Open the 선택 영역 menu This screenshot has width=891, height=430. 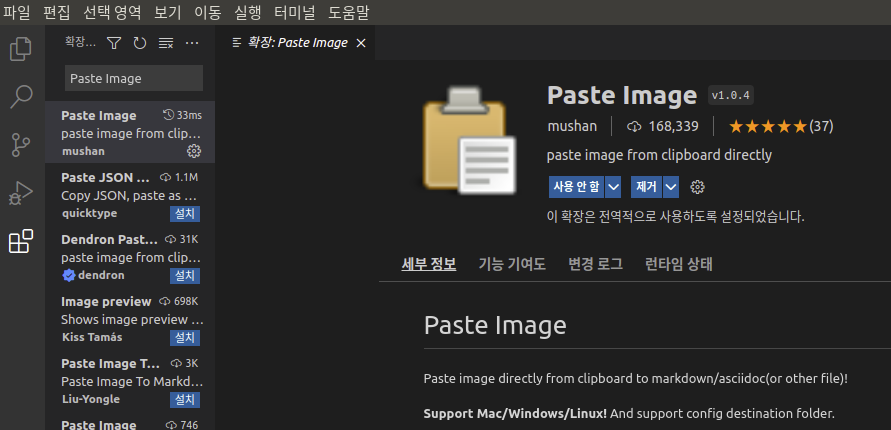113,12
